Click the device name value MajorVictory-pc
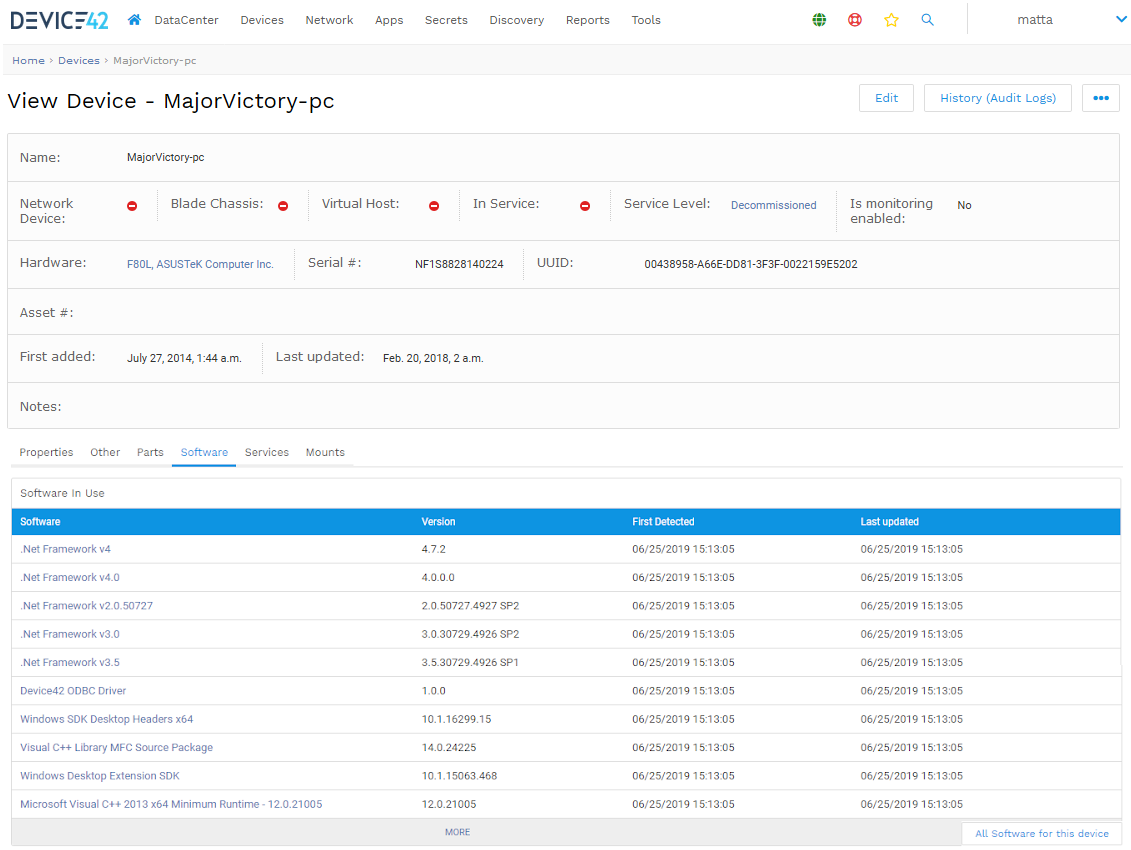 [165, 157]
